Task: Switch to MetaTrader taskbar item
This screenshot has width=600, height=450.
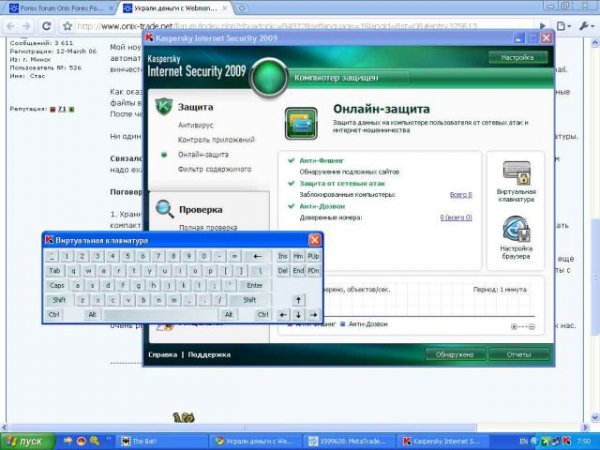Action: pos(349,441)
